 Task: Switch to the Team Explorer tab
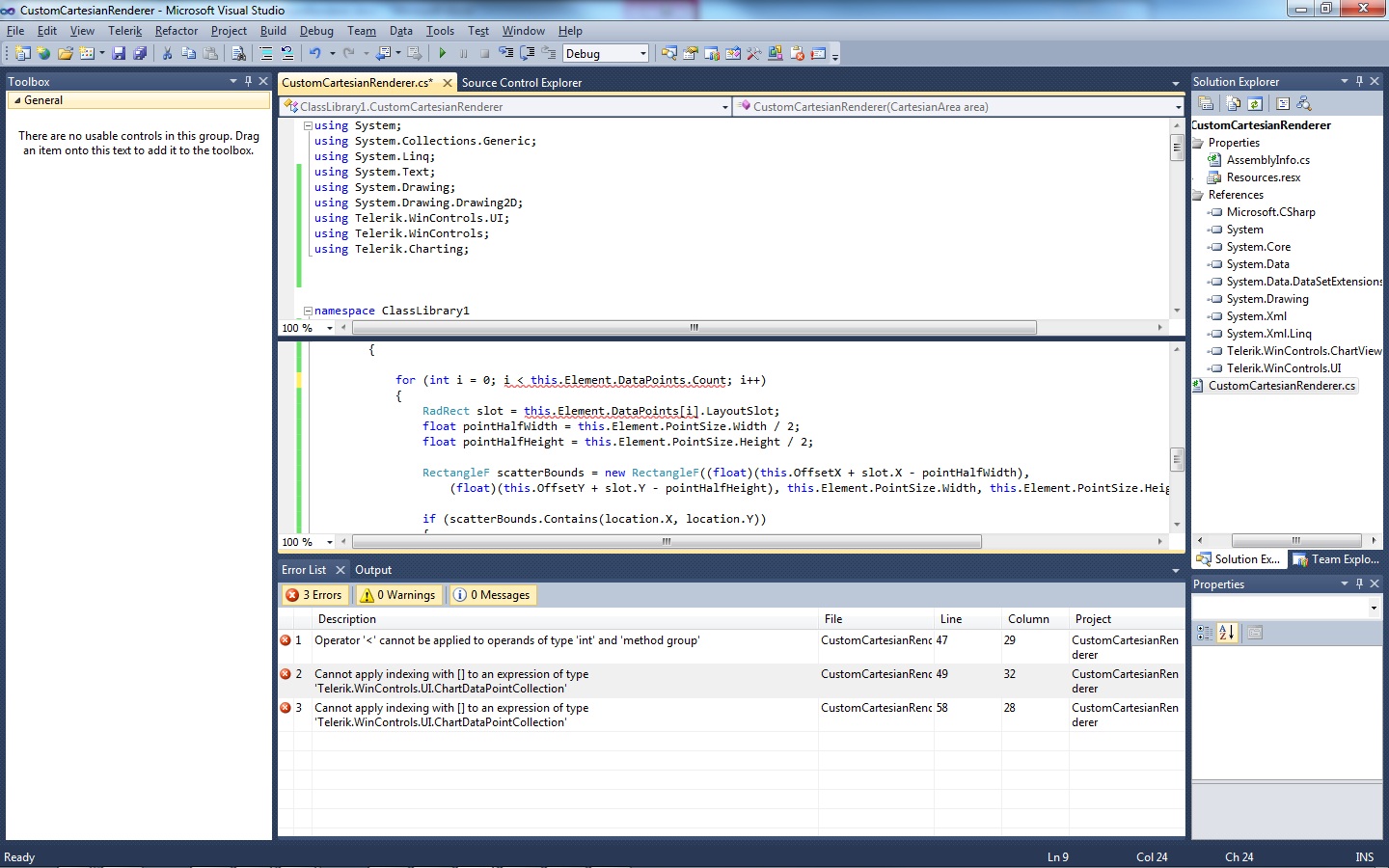[1337, 559]
